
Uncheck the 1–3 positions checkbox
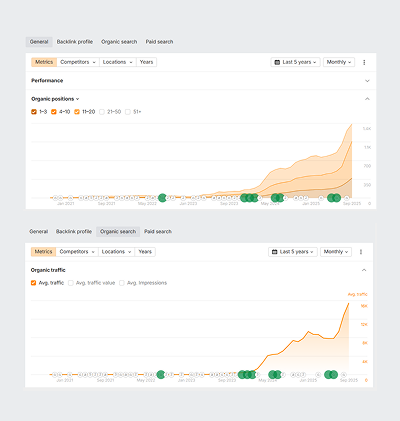tap(34, 112)
